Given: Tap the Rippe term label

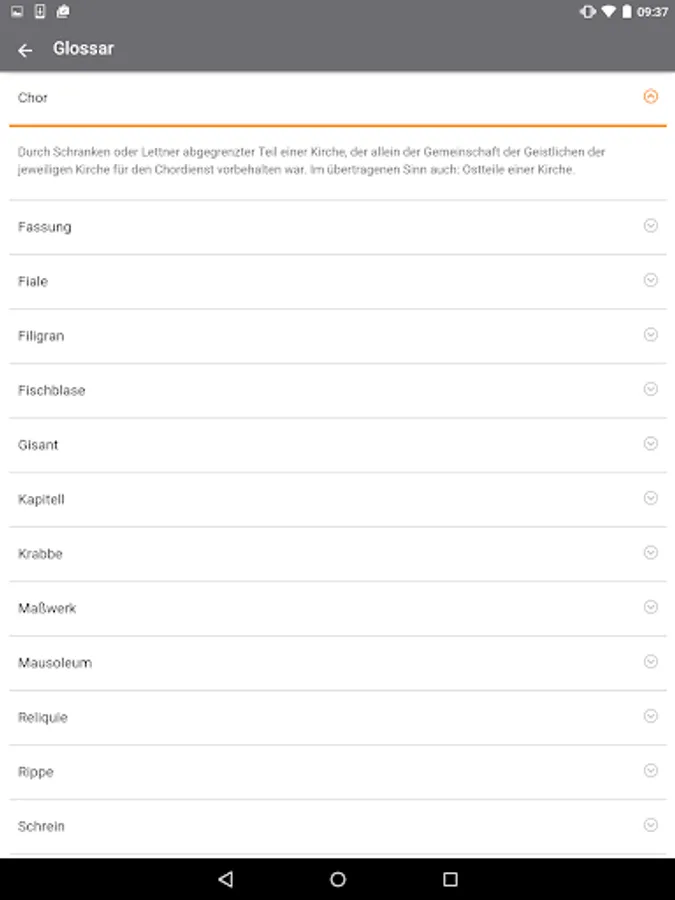Looking at the screenshot, I should [36, 772].
